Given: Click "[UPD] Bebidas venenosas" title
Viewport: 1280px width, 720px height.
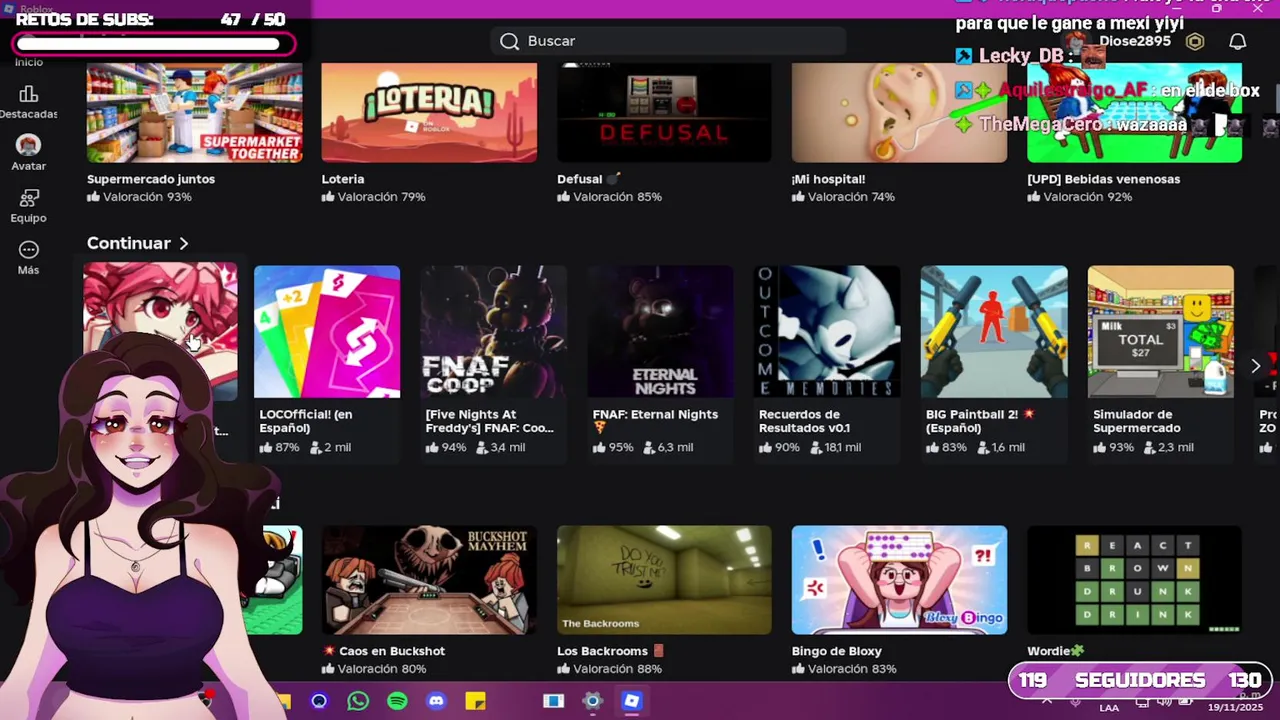Looking at the screenshot, I should point(1104,179).
